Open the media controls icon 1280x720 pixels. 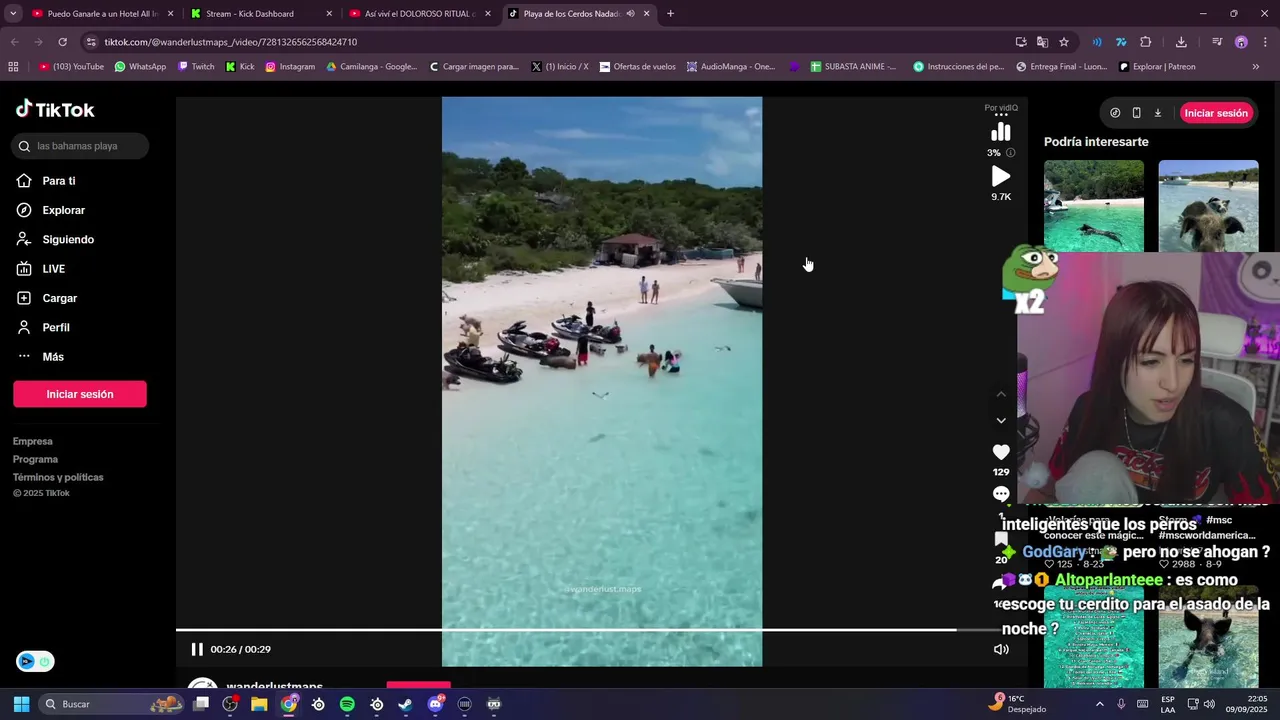1217,42
